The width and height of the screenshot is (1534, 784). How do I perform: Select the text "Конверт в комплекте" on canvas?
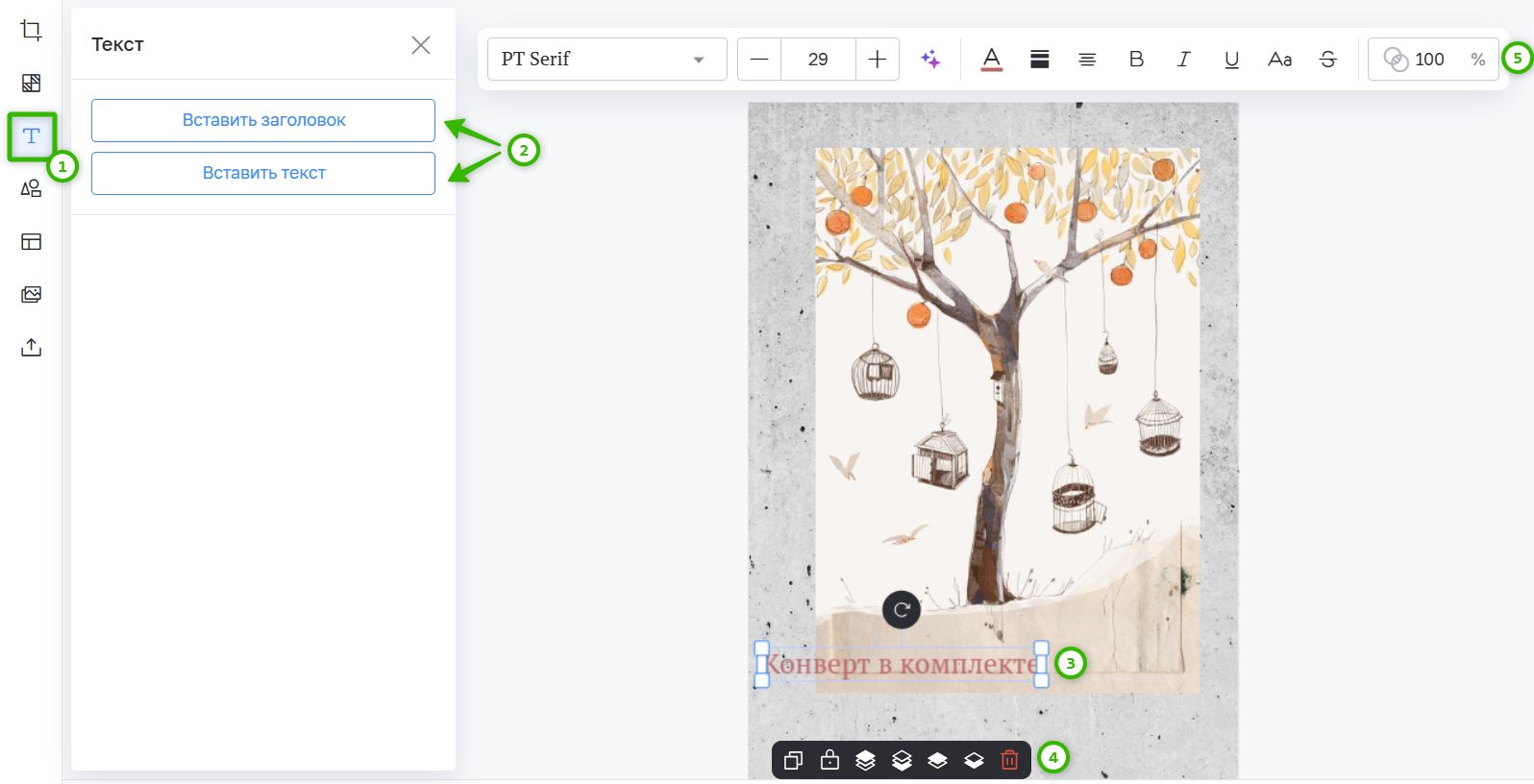(x=902, y=664)
